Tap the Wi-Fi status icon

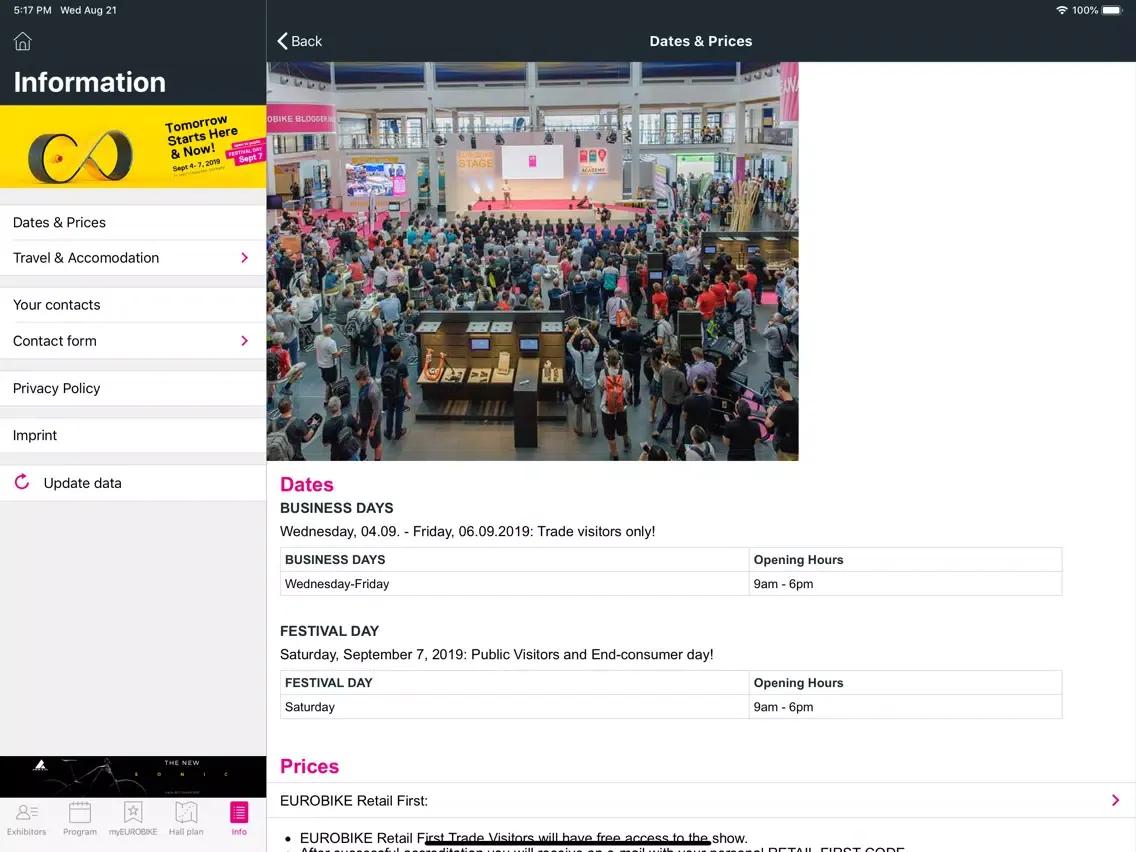click(1061, 10)
